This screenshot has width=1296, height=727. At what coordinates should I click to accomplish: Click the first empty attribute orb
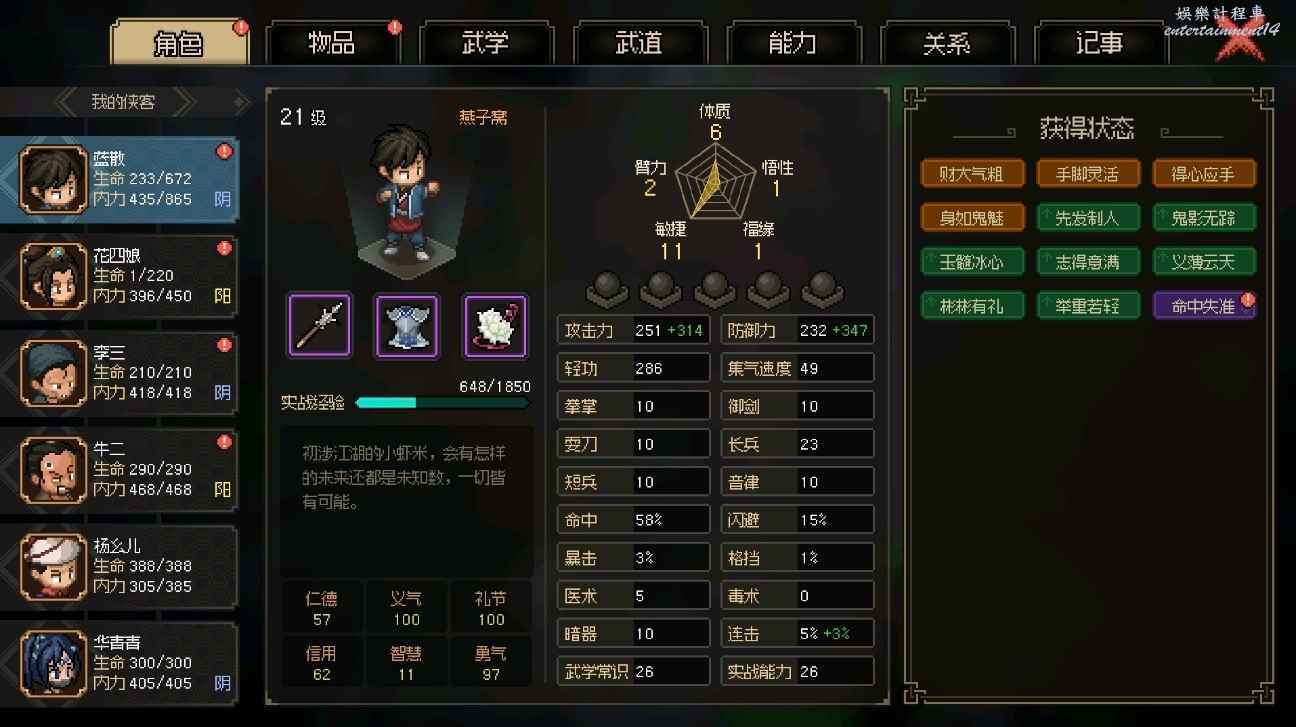606,288
